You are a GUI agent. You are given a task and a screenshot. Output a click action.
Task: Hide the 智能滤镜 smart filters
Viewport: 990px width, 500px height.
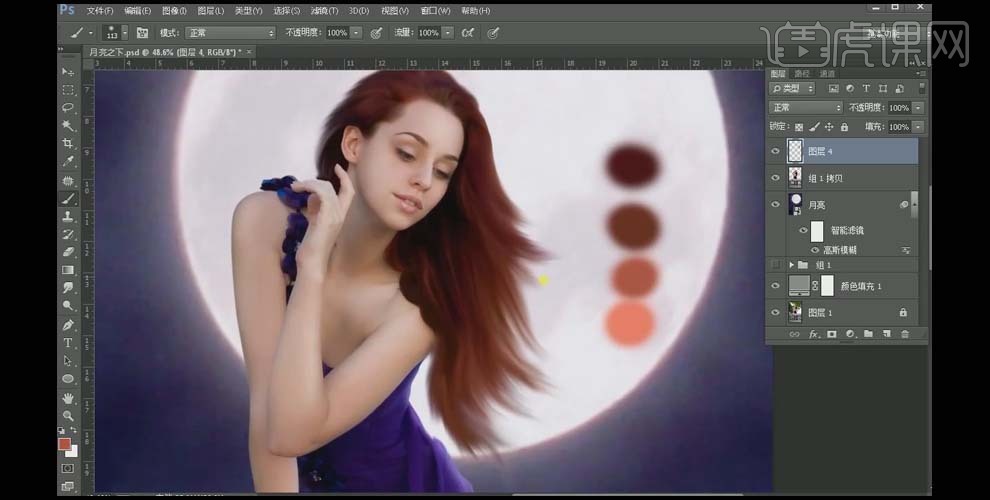(803, 231)
